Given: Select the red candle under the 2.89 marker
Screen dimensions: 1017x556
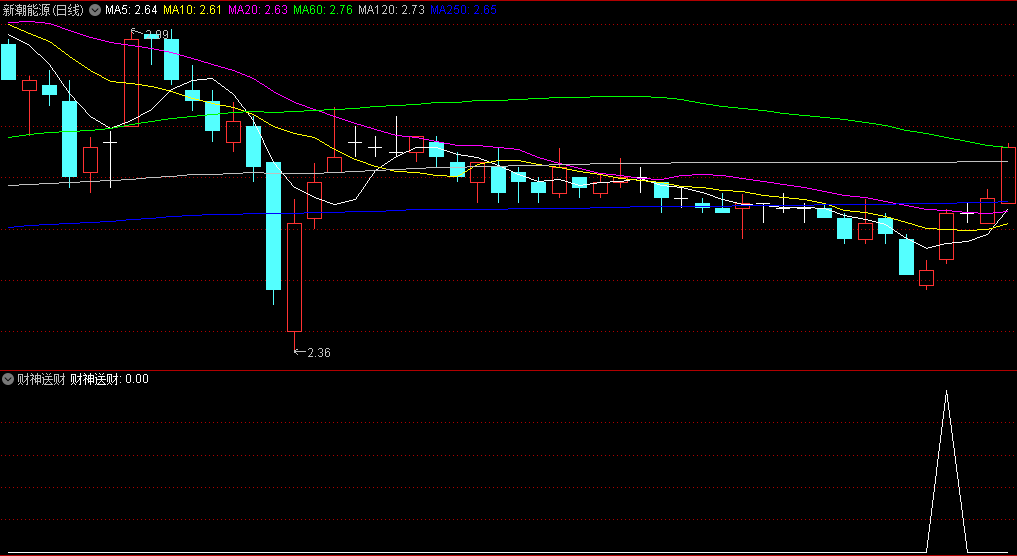Looking at the screenshot, I should 132,82.
